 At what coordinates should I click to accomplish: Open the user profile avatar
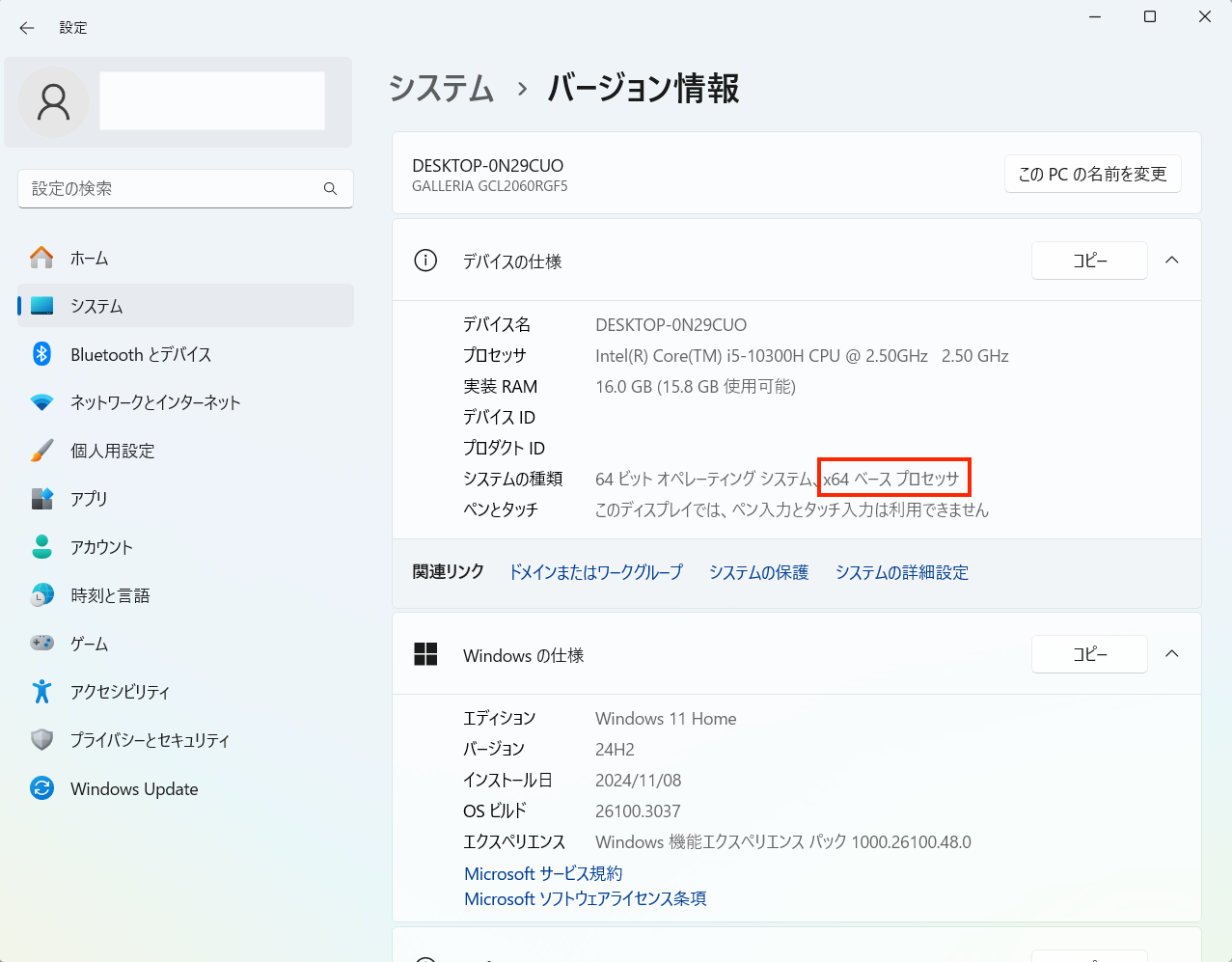pos(53,101)
